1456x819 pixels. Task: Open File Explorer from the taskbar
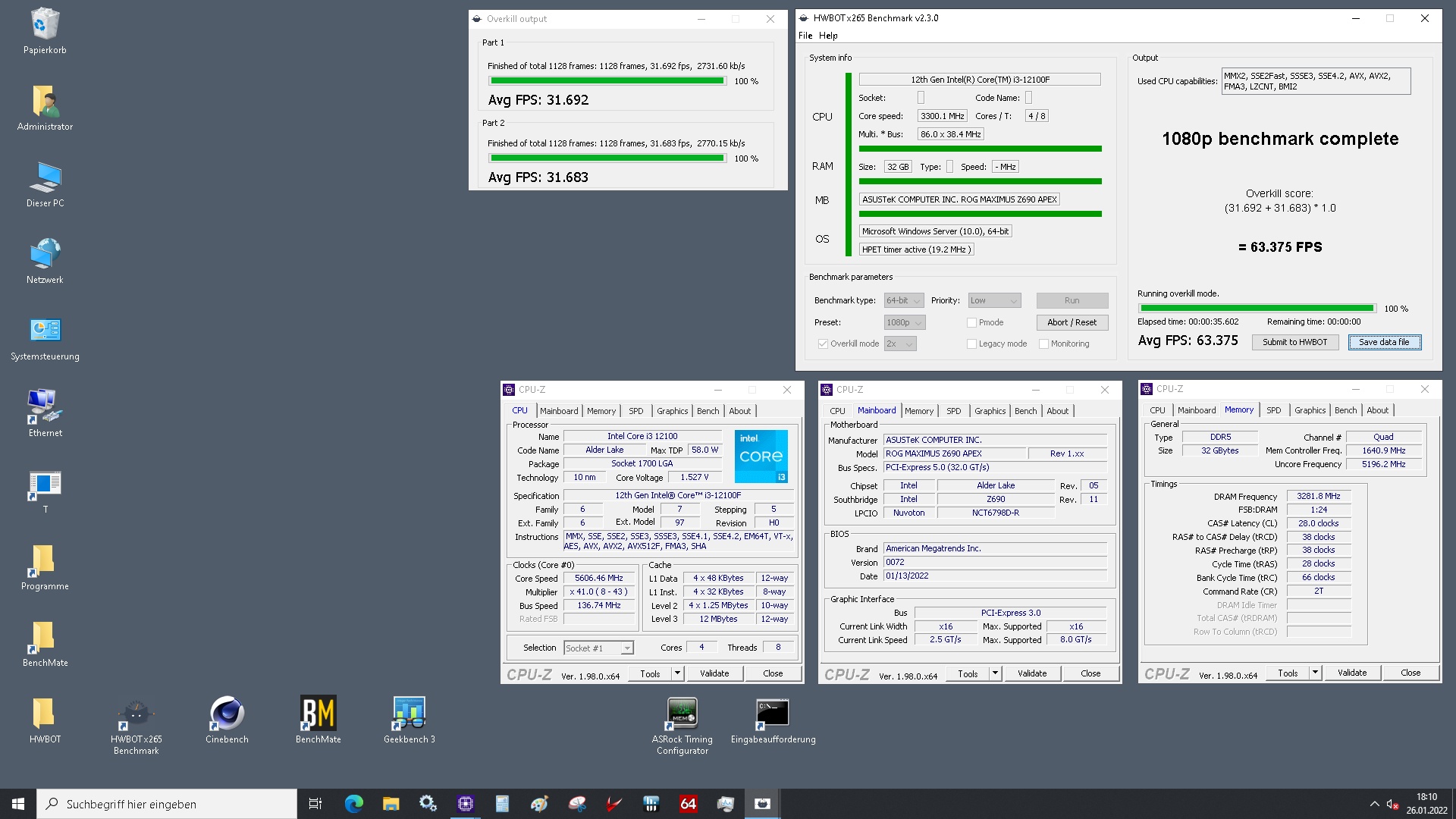(391, 804)
